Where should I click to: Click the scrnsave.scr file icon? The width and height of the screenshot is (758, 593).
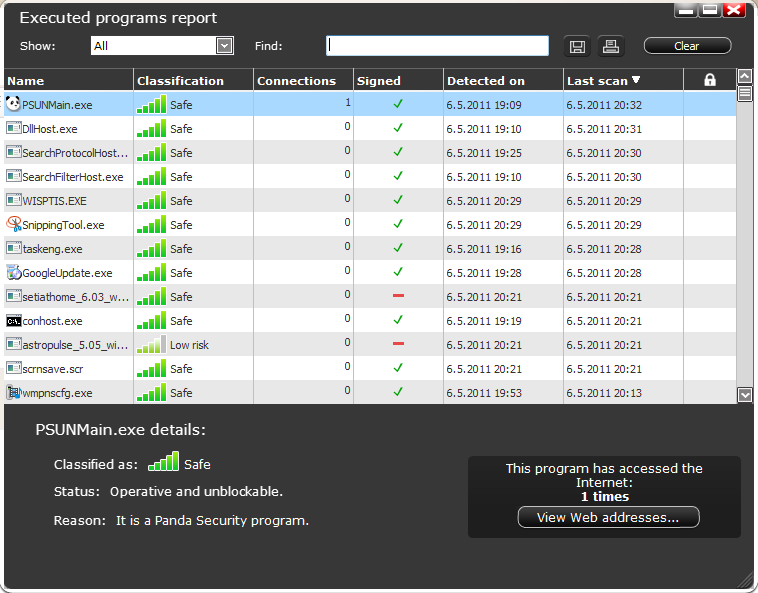coord(14,368)
